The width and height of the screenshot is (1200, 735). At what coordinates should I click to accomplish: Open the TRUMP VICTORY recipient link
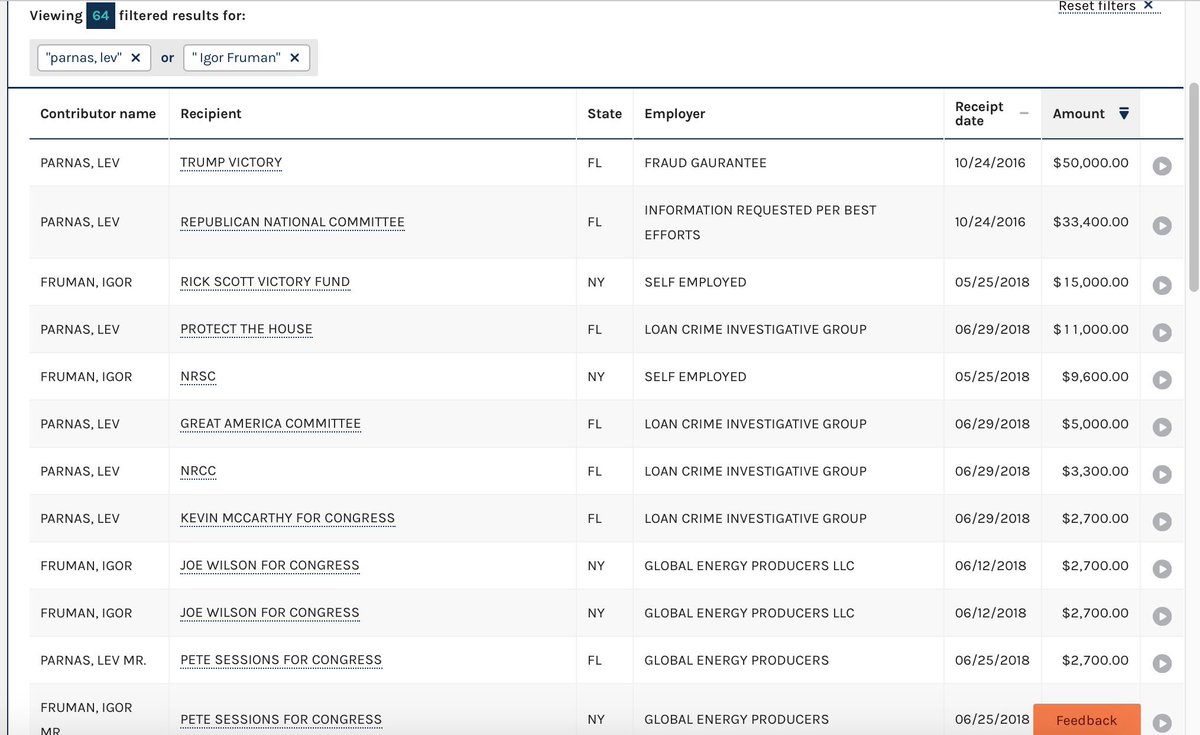[x=231, y=162]
